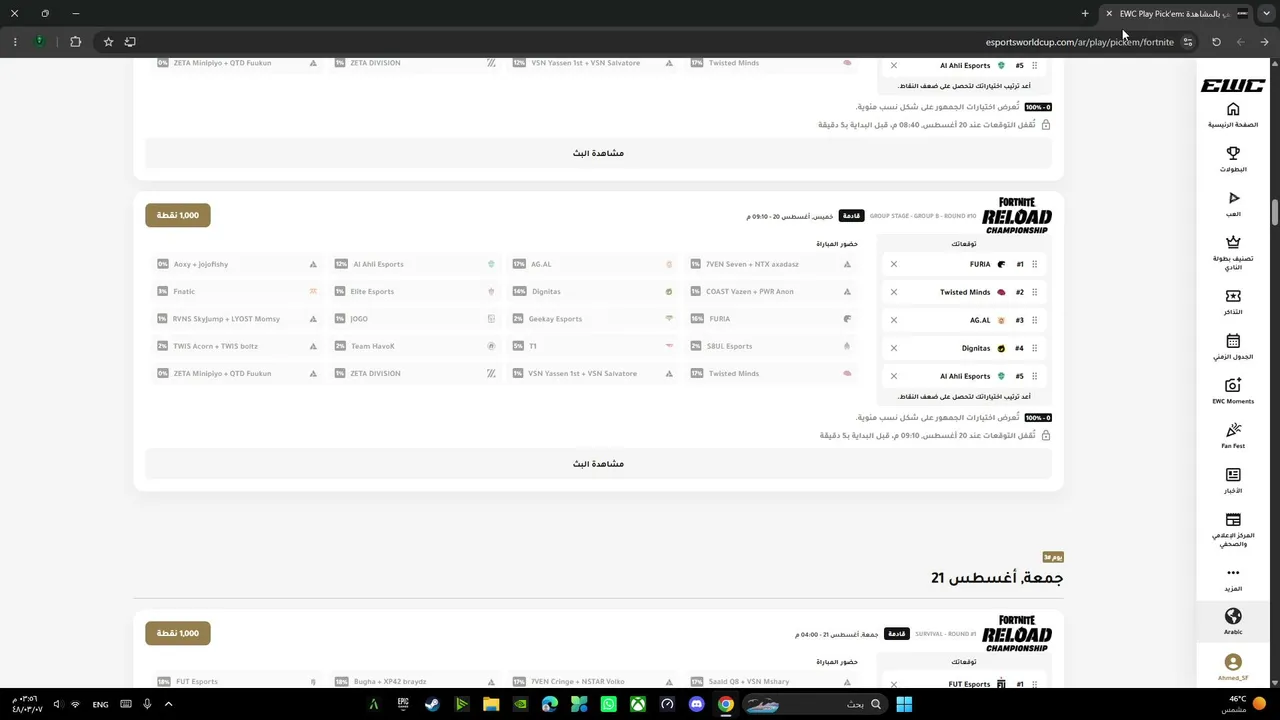Open the EWC home page icon in sidebar
This screenshot has width=1280, height=720.
click(1233, 110)
